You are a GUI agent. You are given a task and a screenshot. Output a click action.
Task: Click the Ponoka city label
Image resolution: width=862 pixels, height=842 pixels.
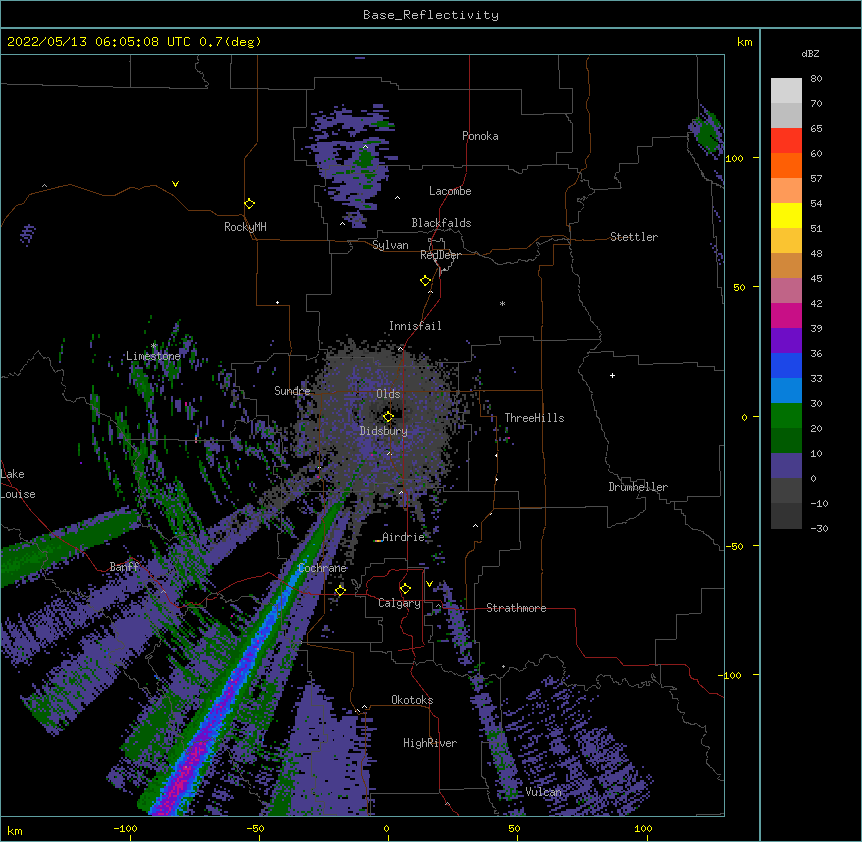pyautogui.click(x=480, y=136)
